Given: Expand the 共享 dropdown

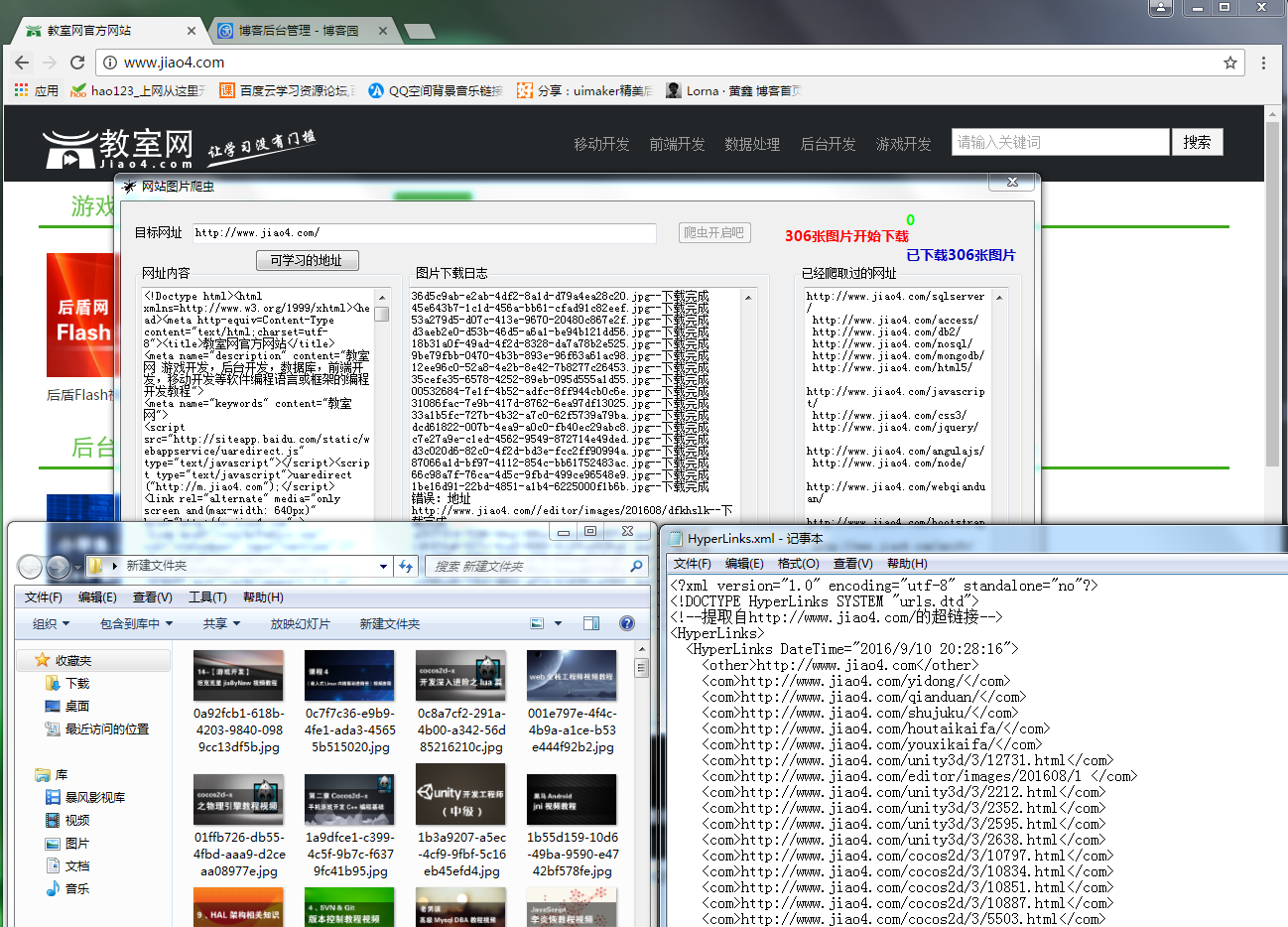Looking at the screenshot, I should 222,624.
